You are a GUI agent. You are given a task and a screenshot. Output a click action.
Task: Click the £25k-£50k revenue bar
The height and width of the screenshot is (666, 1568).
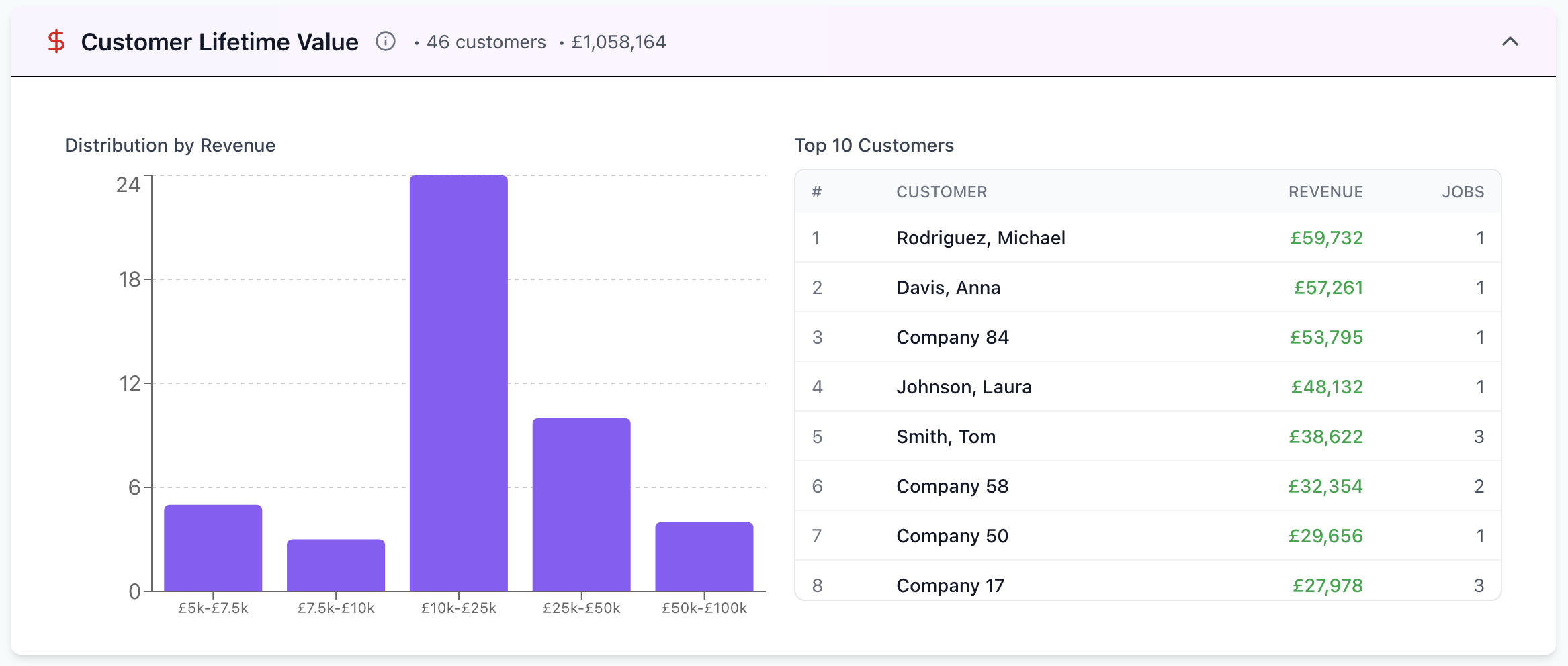click(581, 505)
